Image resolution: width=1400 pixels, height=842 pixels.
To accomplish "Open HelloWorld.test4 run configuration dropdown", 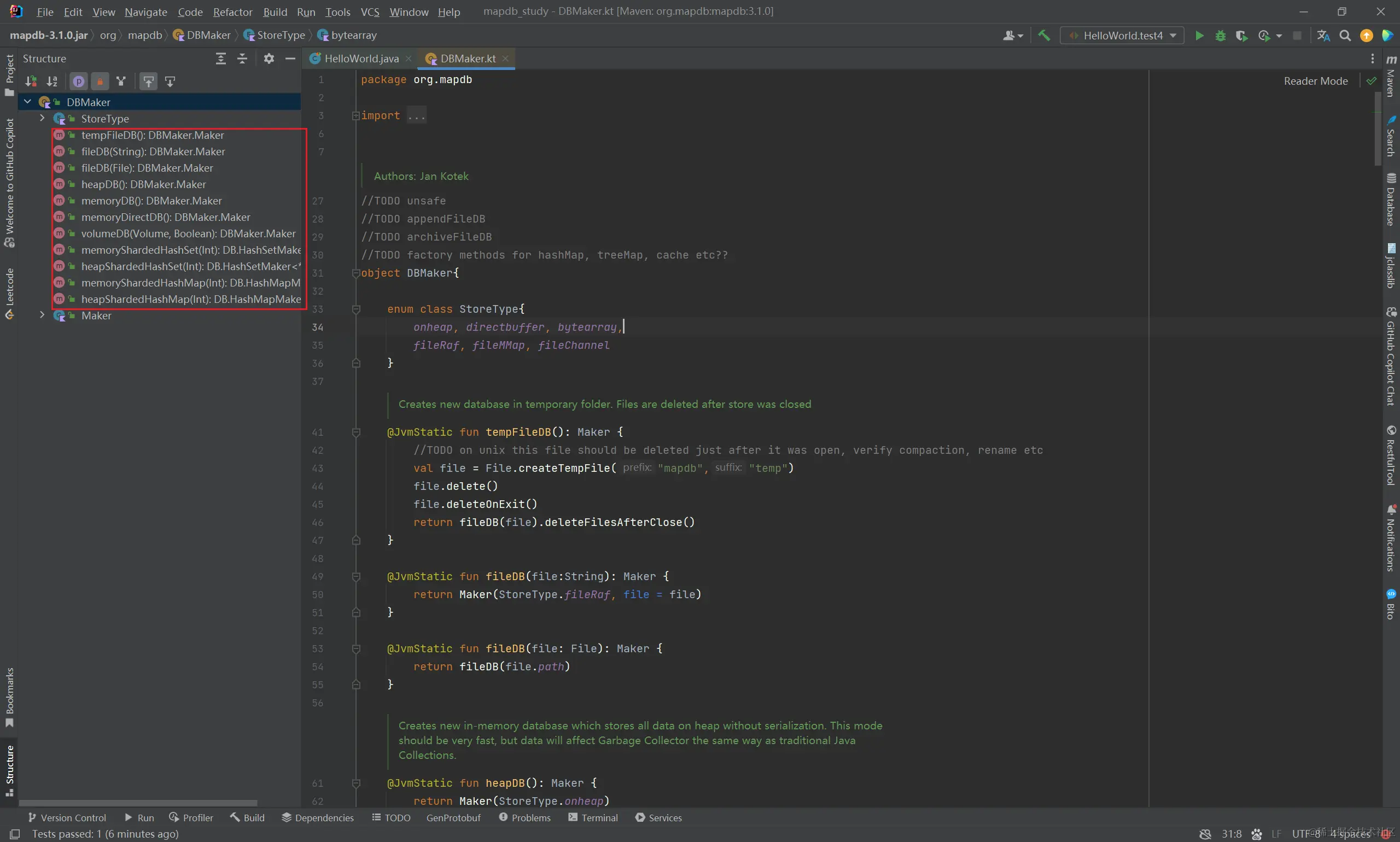I will (x=1122, y=35).
